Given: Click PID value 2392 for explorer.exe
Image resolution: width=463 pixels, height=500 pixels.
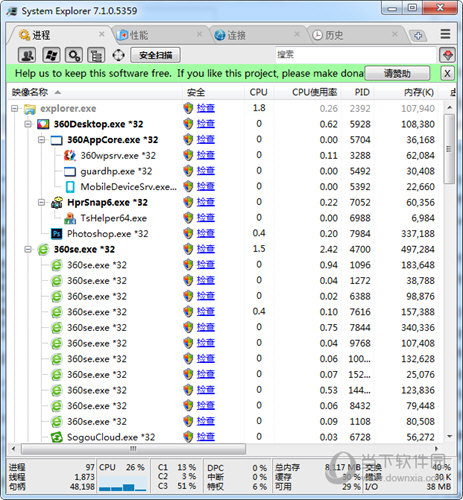Looking at the screenshot, I should pos(360,109).
